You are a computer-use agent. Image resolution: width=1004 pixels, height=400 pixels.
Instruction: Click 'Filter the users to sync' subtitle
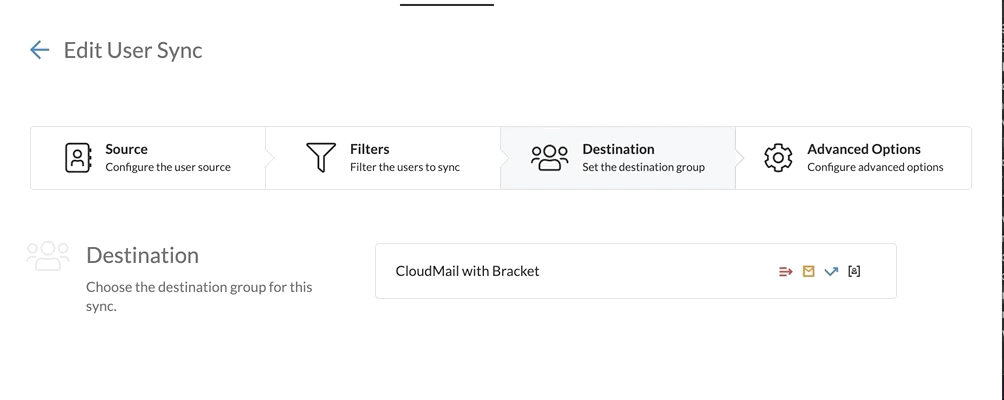[x=405, y=167]
